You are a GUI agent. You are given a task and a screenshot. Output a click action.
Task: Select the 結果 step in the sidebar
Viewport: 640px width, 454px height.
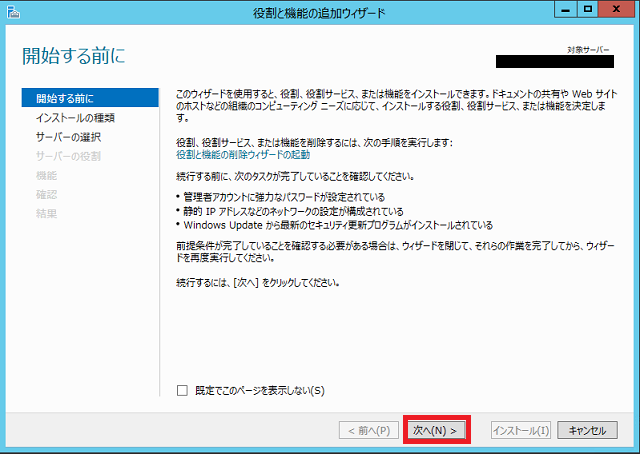pyautogui.click(x=46, y=213)
